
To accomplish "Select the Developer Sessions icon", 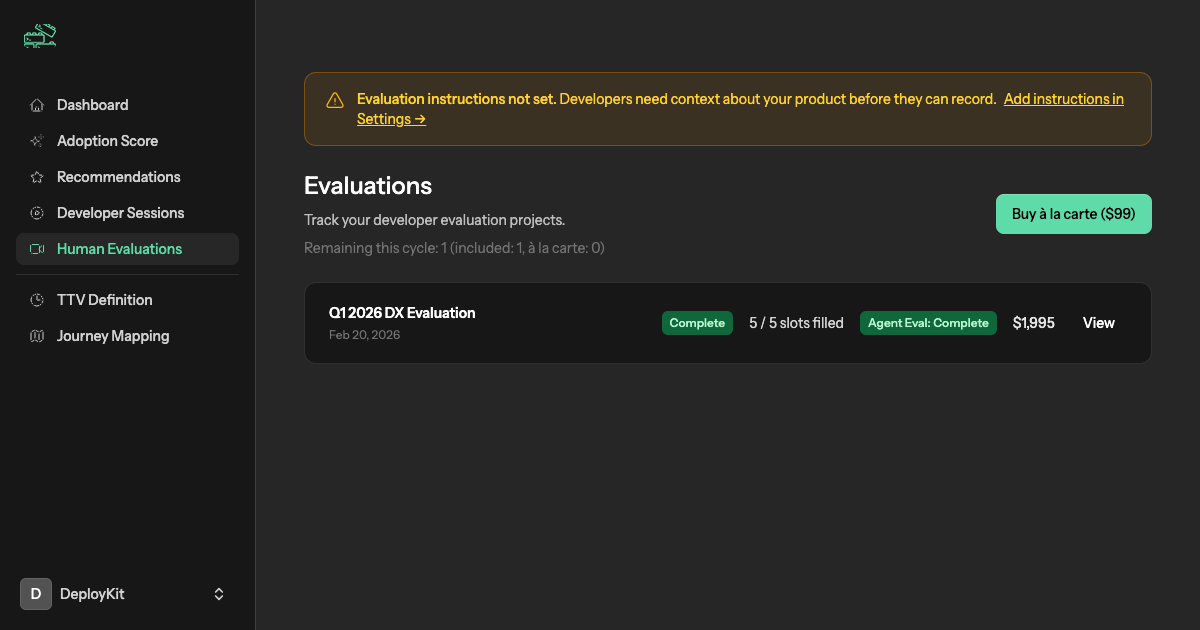I will [37, 212].
